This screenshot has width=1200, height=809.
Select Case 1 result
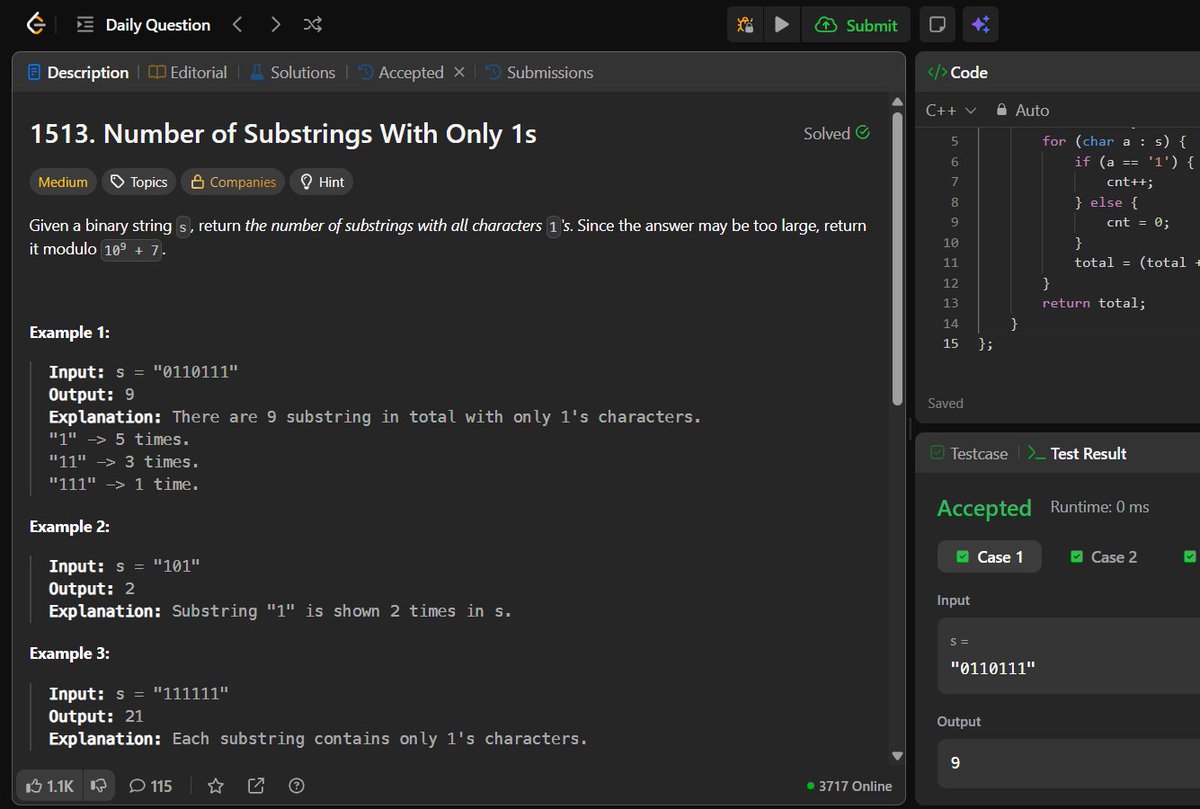click(989, 557)
